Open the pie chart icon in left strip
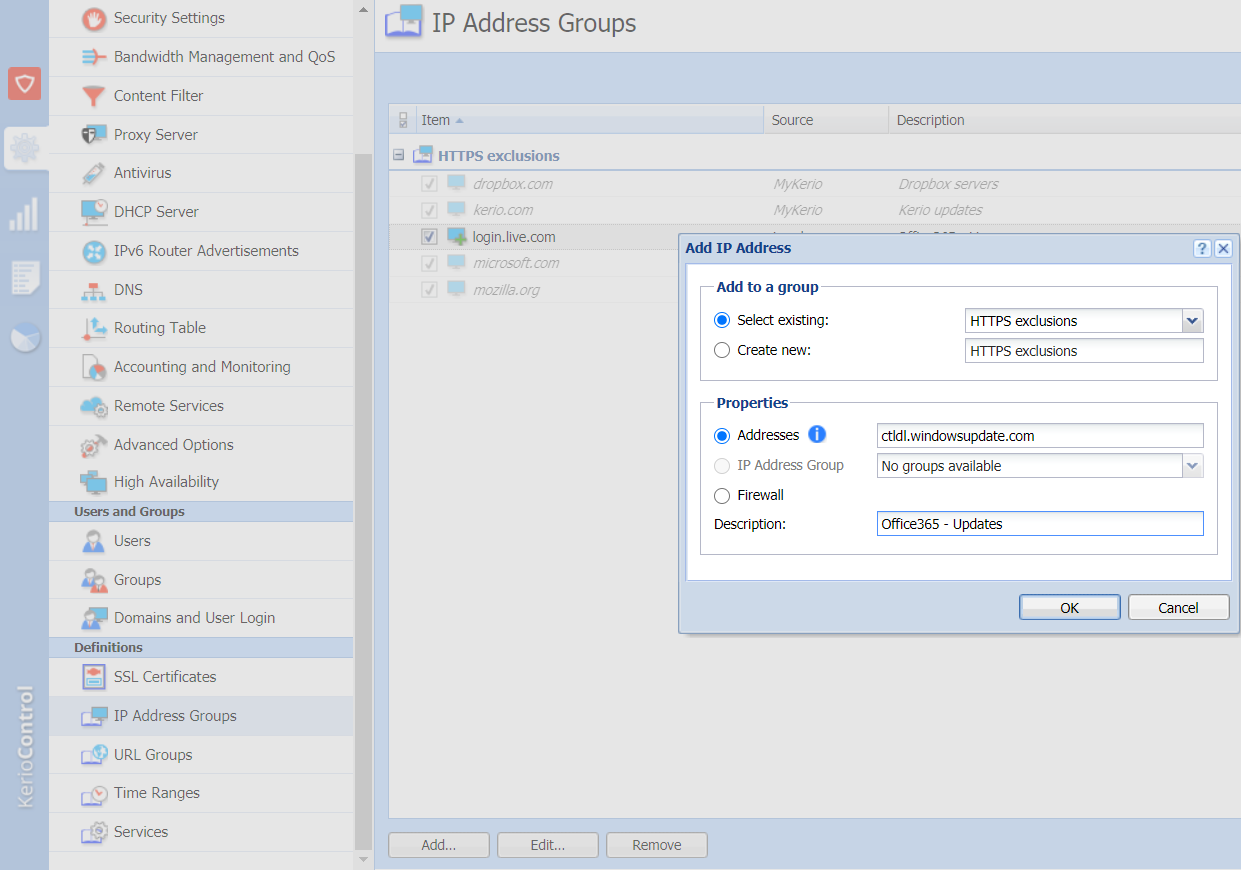Screen dimensions: 1241x871 (24, 338)
